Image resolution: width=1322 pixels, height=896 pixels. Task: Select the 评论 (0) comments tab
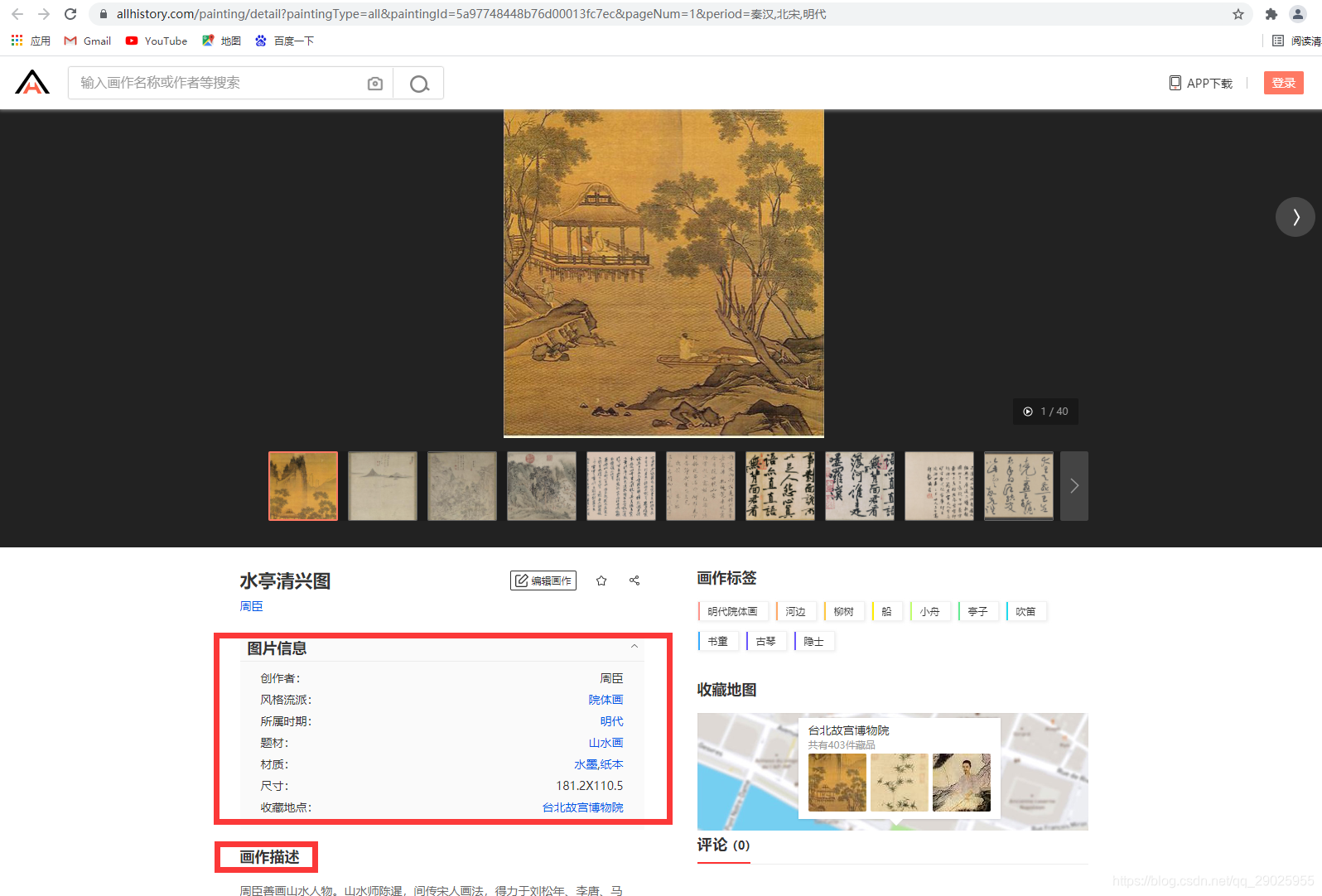tap(723, 845)
